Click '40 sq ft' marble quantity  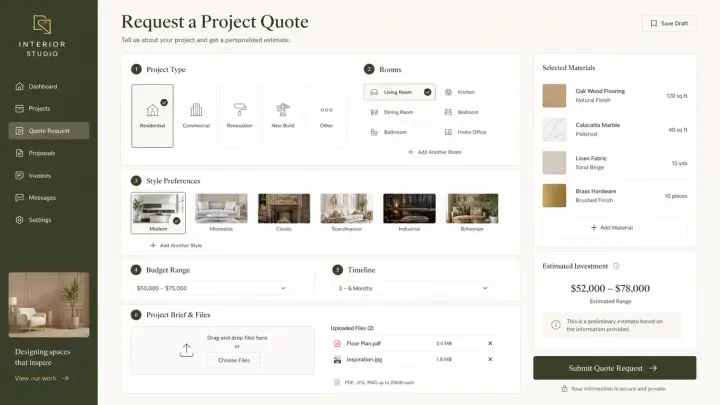click(x=678, y=130)
